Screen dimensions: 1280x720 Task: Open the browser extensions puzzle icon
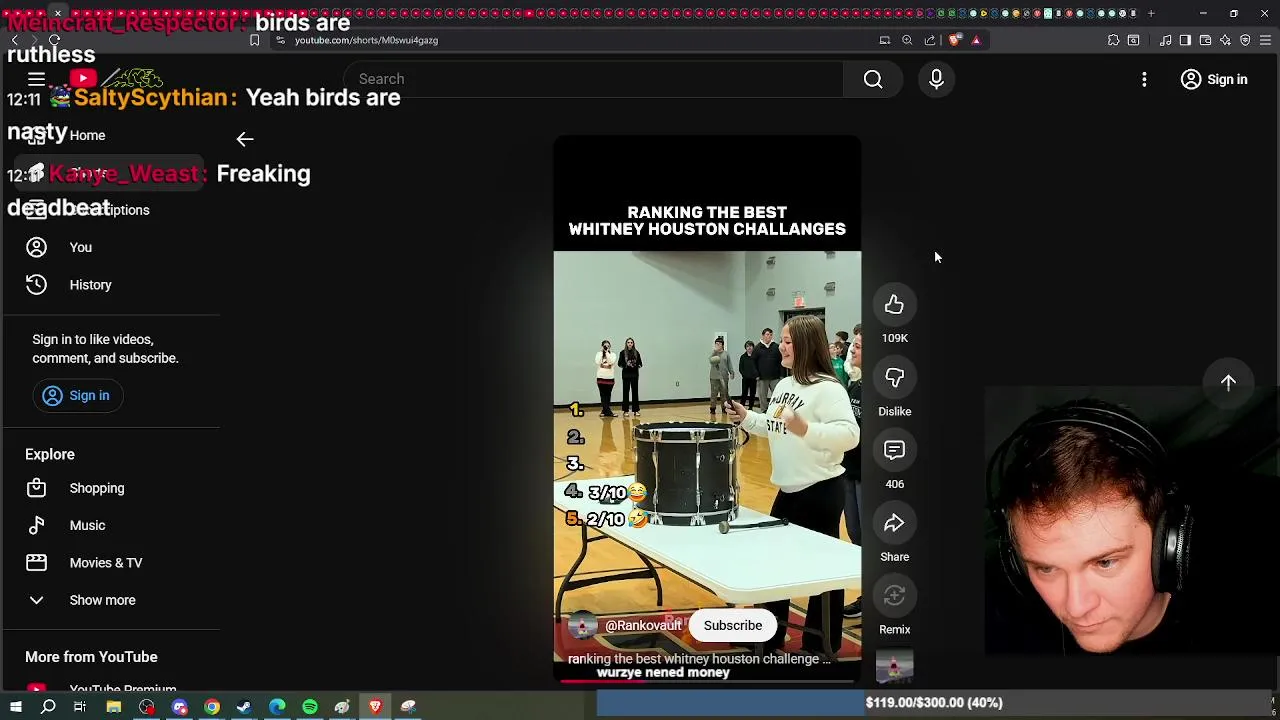point(1113,40)
